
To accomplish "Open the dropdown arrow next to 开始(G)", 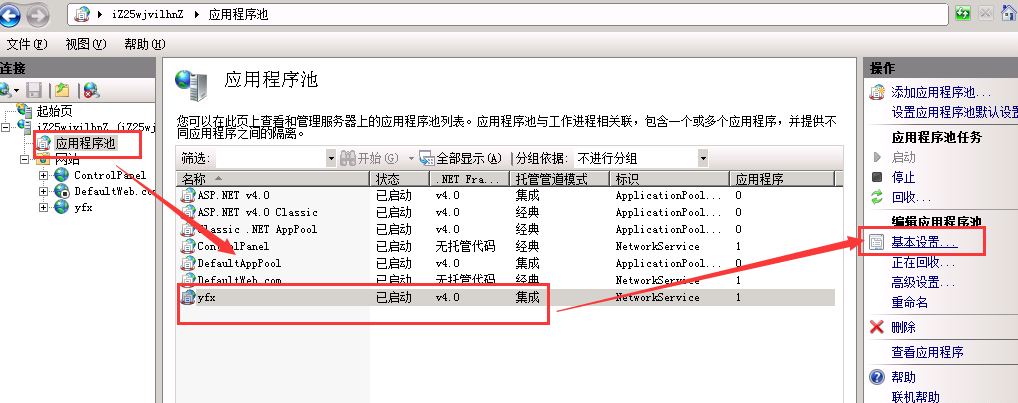I will pyautogui.click(x=410, y=158).
